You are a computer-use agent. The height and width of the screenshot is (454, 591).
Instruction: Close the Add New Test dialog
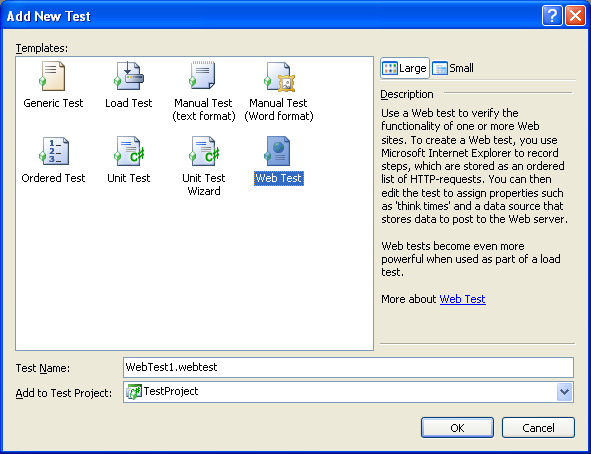point(575,16)
